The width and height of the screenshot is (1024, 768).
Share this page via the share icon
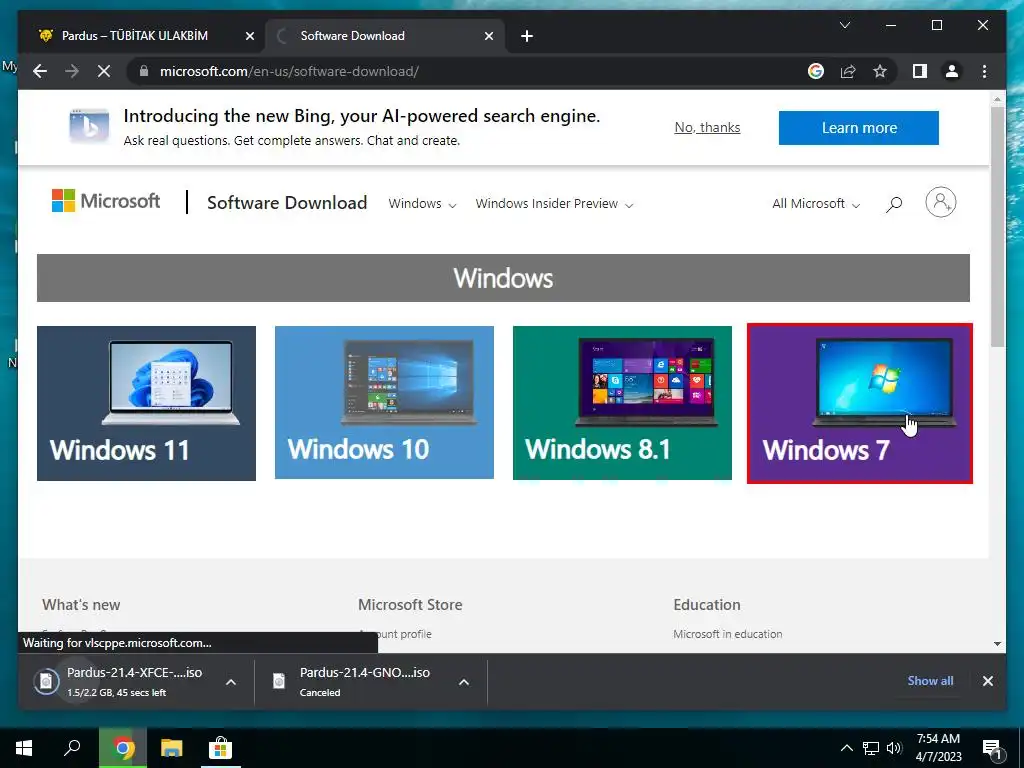click(848, 71)
